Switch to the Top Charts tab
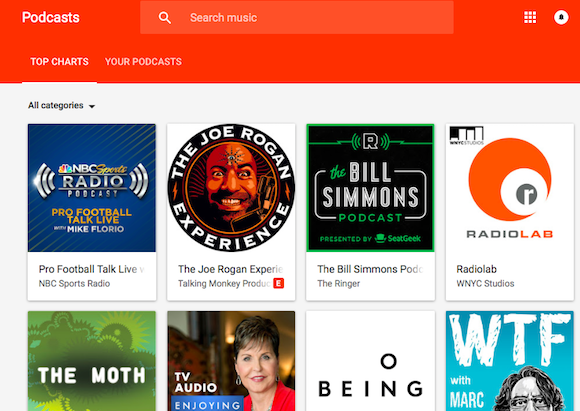 coord(59,61)
